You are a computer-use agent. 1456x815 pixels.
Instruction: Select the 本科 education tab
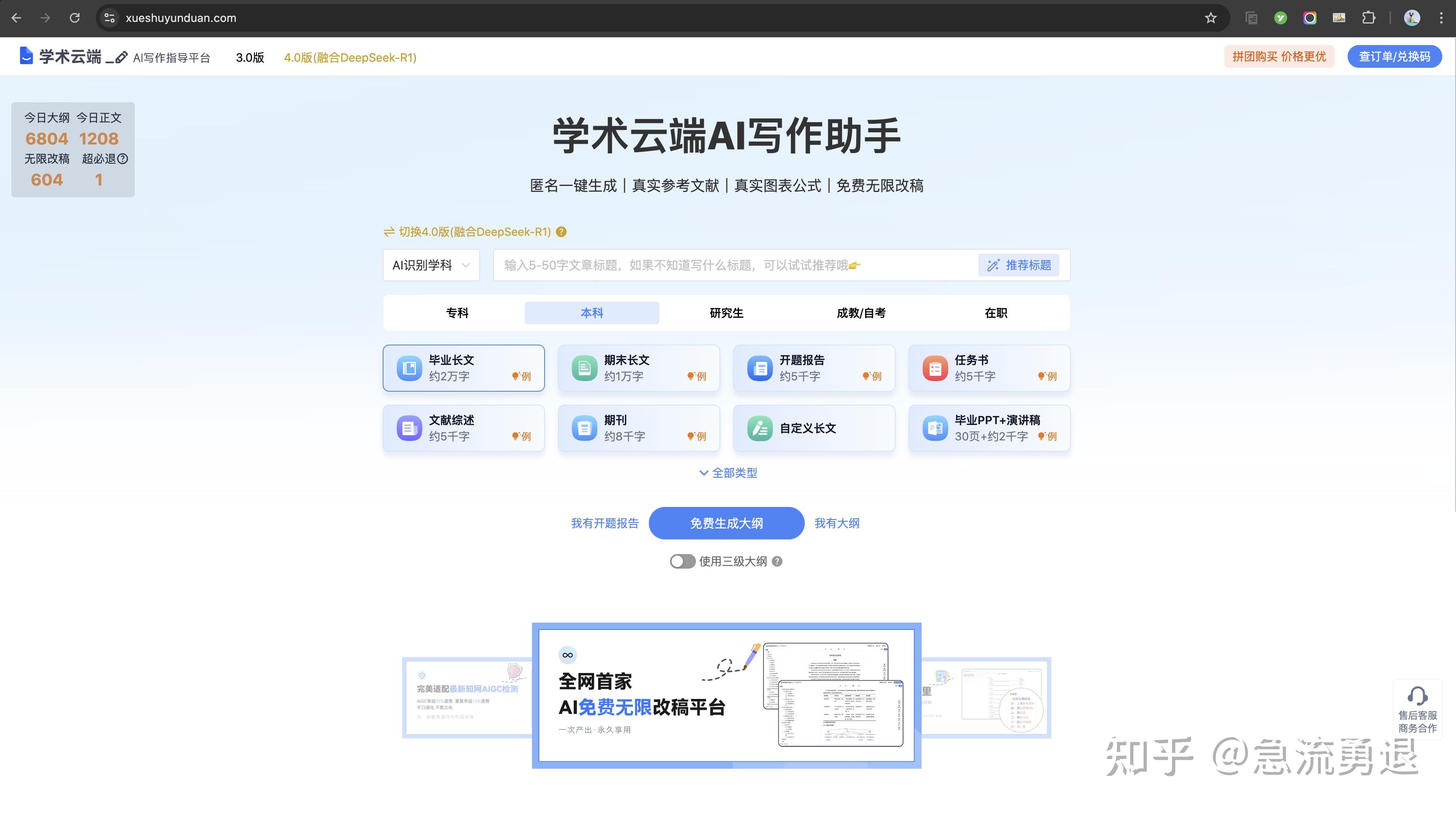(592, 313)
